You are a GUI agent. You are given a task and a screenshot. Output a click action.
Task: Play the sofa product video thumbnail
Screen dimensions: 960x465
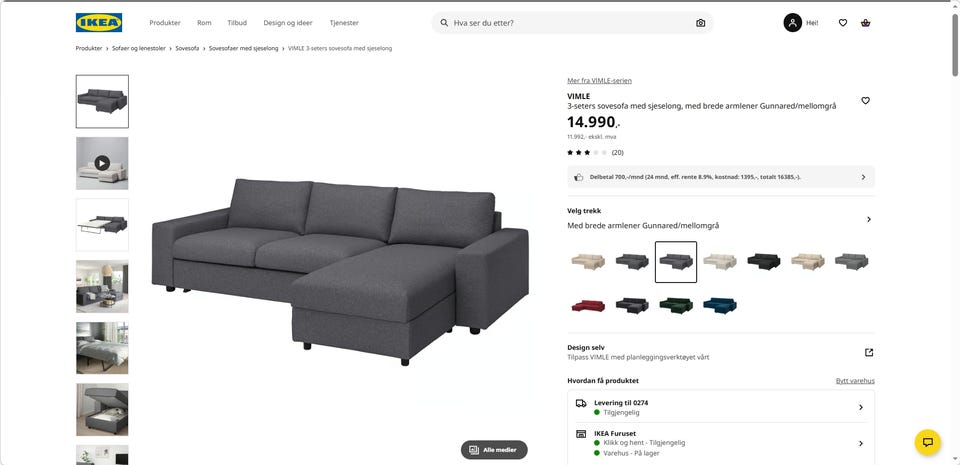pos(102,163)
